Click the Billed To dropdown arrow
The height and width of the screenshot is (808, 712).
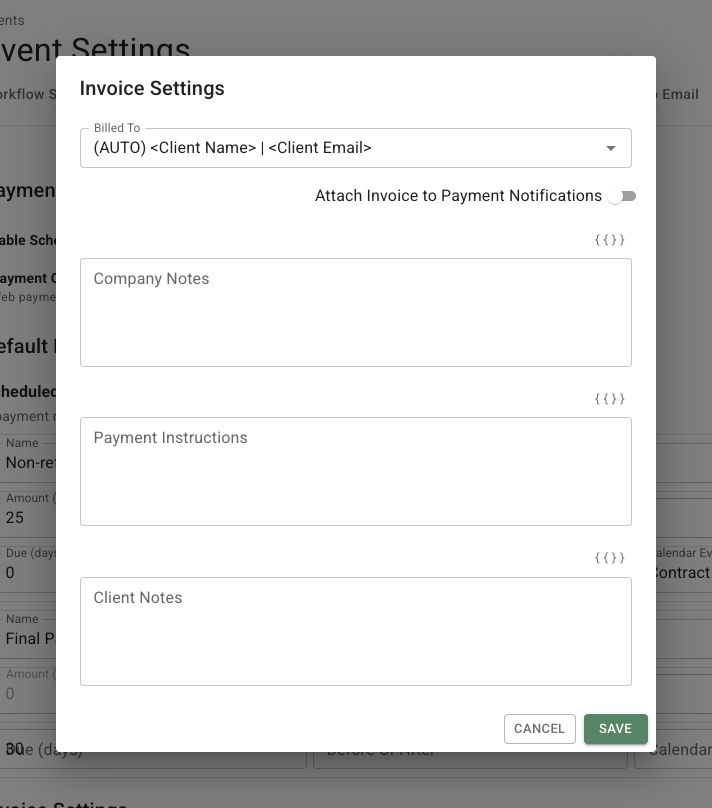point(611,148)
